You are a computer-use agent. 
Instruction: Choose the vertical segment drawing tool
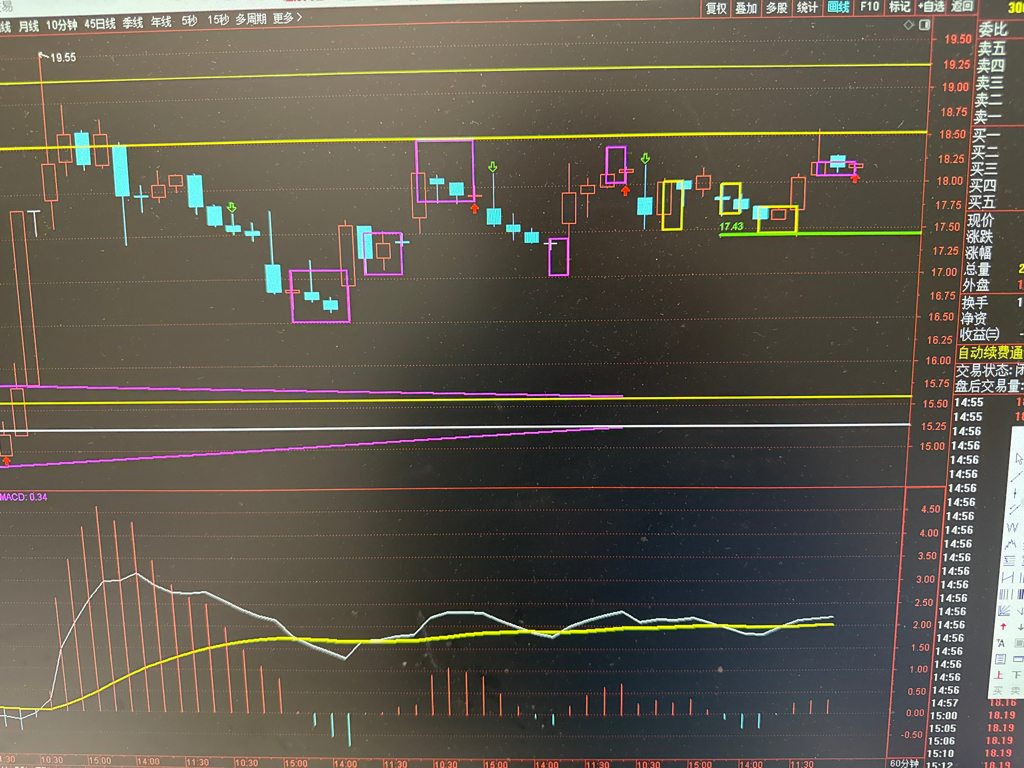pos(1015,493)
